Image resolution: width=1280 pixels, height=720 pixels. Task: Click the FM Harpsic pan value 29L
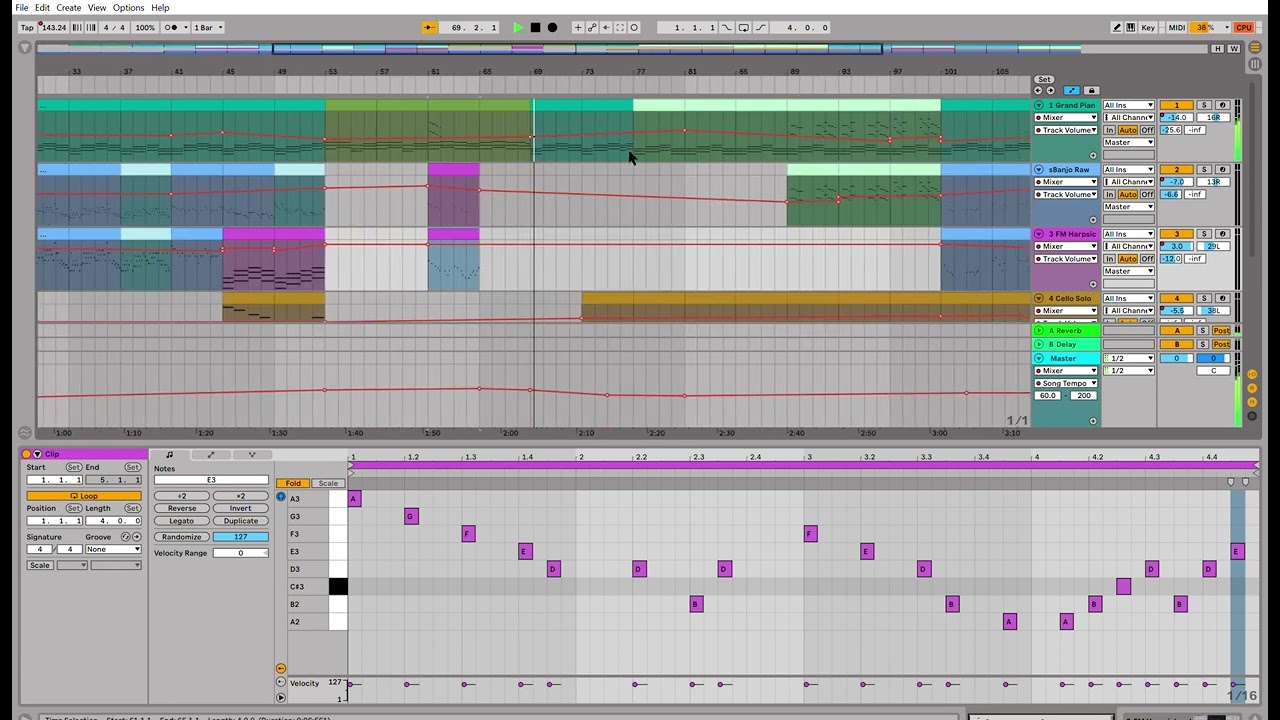1213,246
